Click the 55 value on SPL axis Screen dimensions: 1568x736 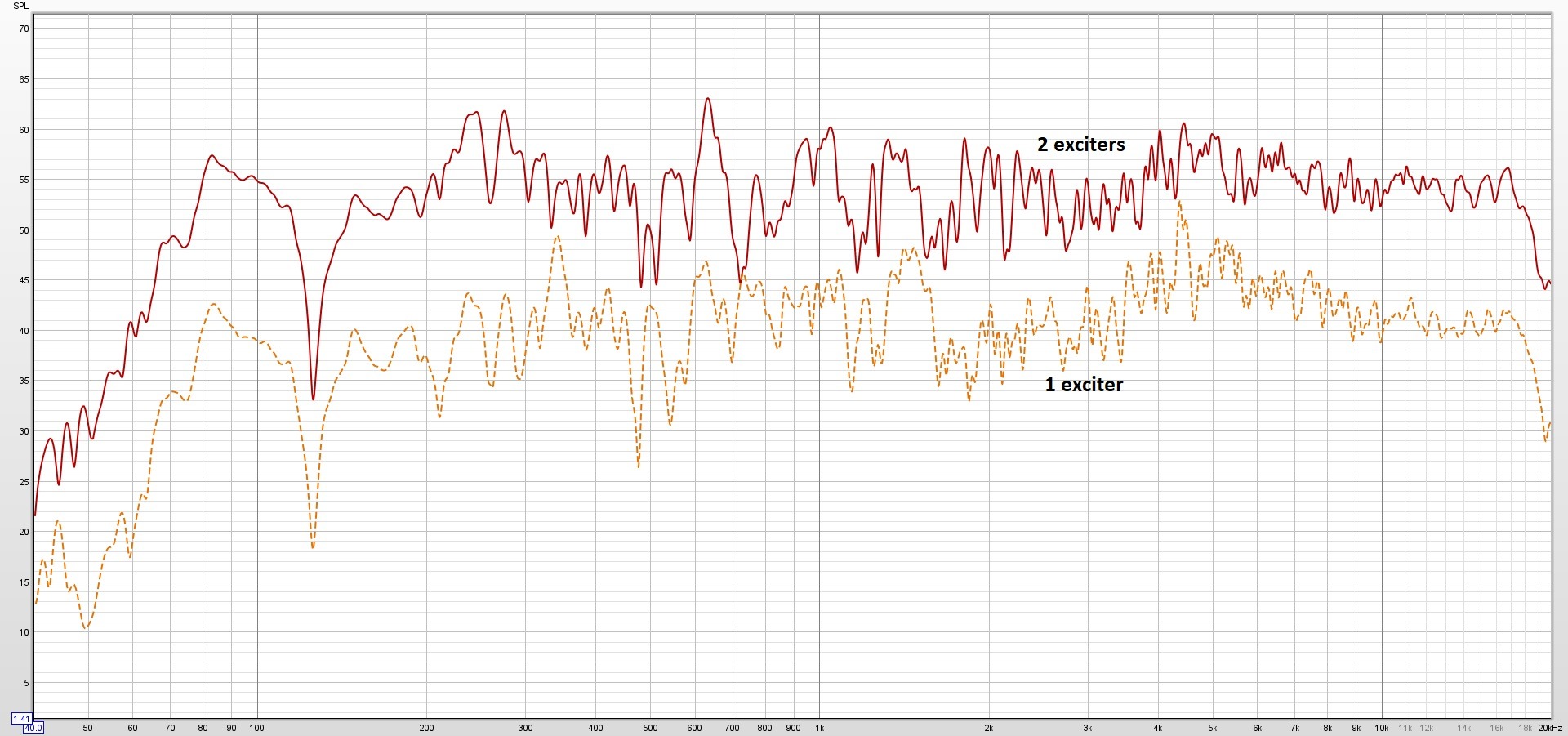point(24,180)
